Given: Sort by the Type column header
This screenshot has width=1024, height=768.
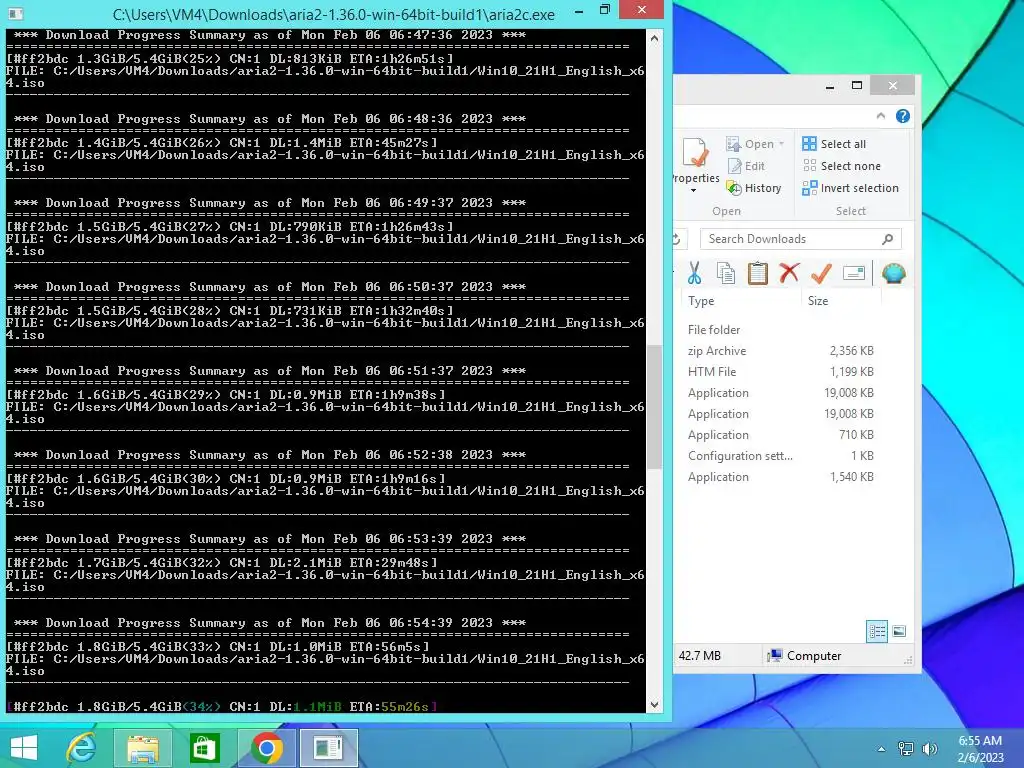Looking at the screenshot, I should click(741, 301).
